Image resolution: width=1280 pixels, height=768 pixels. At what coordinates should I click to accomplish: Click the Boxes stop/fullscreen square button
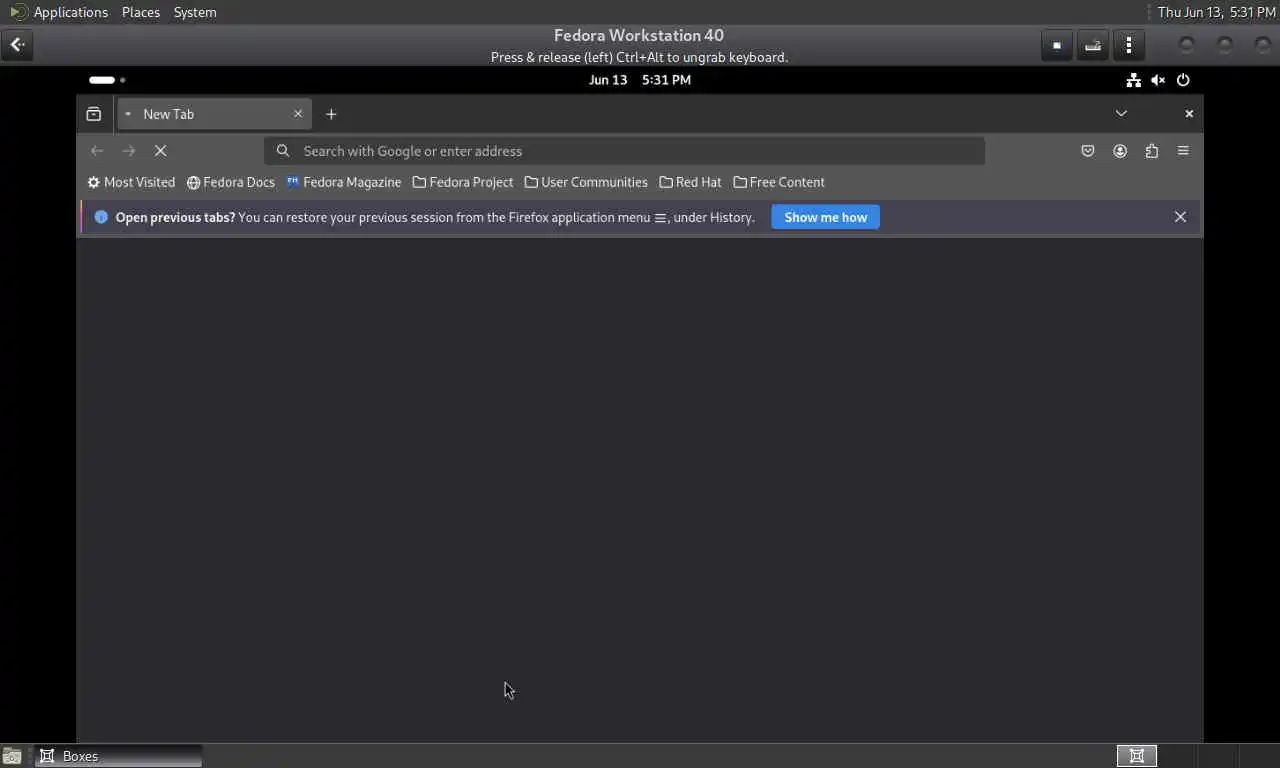point(1057,45)
